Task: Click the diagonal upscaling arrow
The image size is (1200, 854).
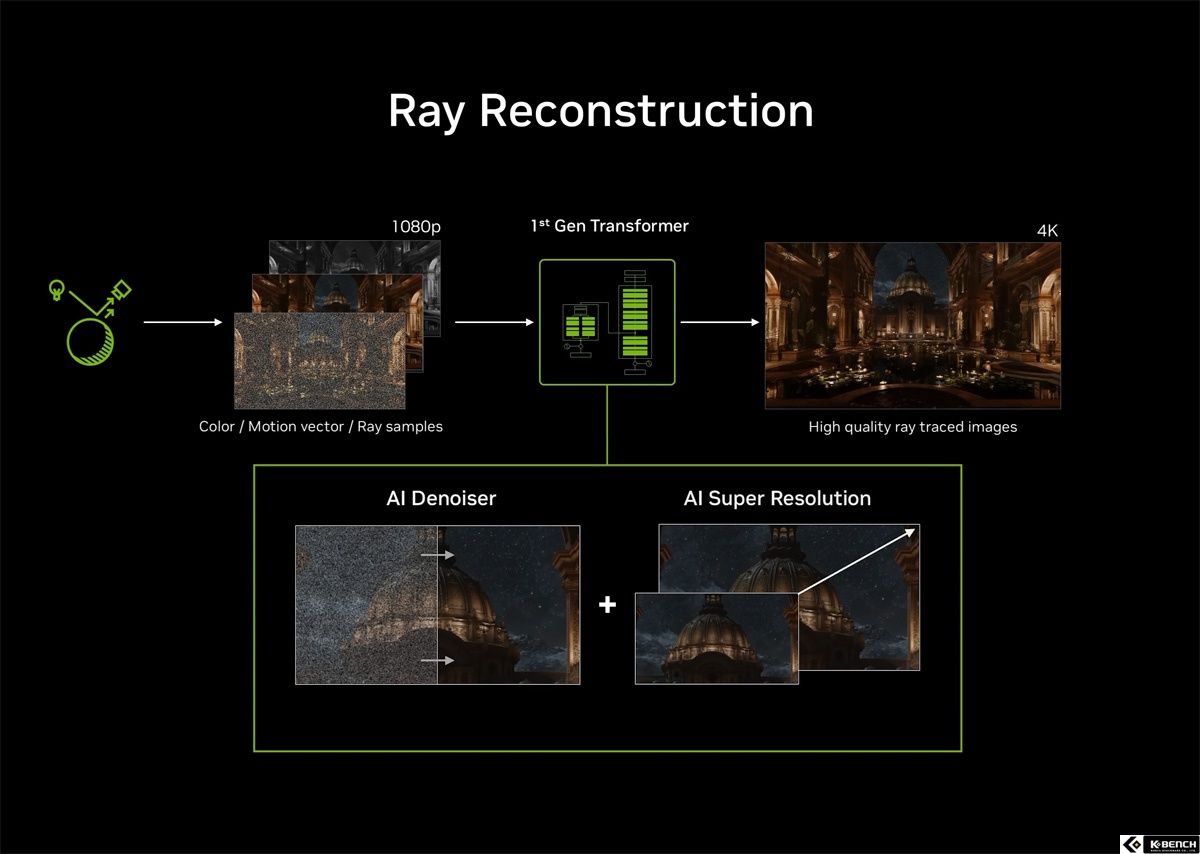Action: tap(857, 561)
